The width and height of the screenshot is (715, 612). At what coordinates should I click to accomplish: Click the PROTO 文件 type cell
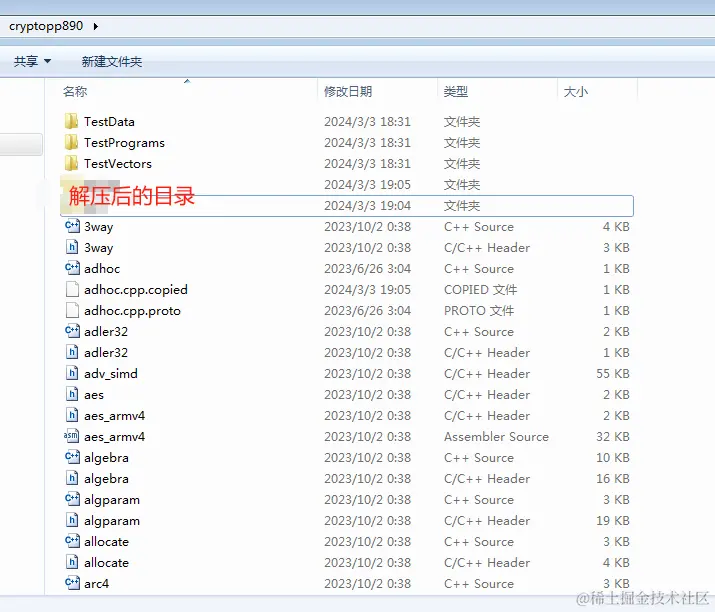[479, 311]
